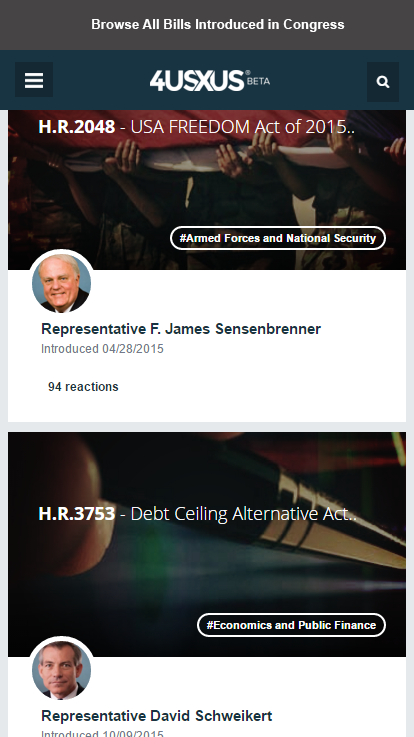Show the 94 reactions on H.R.2048
Image resolution: width=414 pixels, height=737 pixels.
point(83,387)
